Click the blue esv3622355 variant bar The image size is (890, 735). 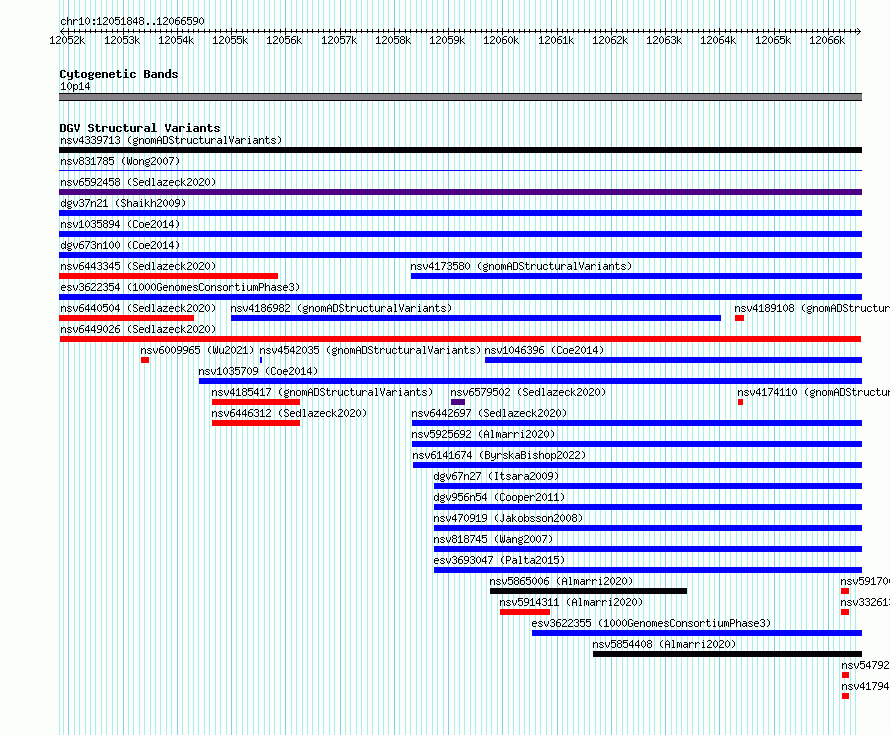click(x=697, y=633)
